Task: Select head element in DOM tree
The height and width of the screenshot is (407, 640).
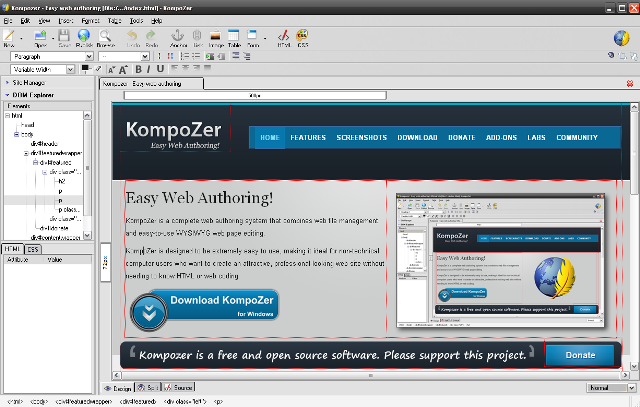Action: tap(28, 125)
